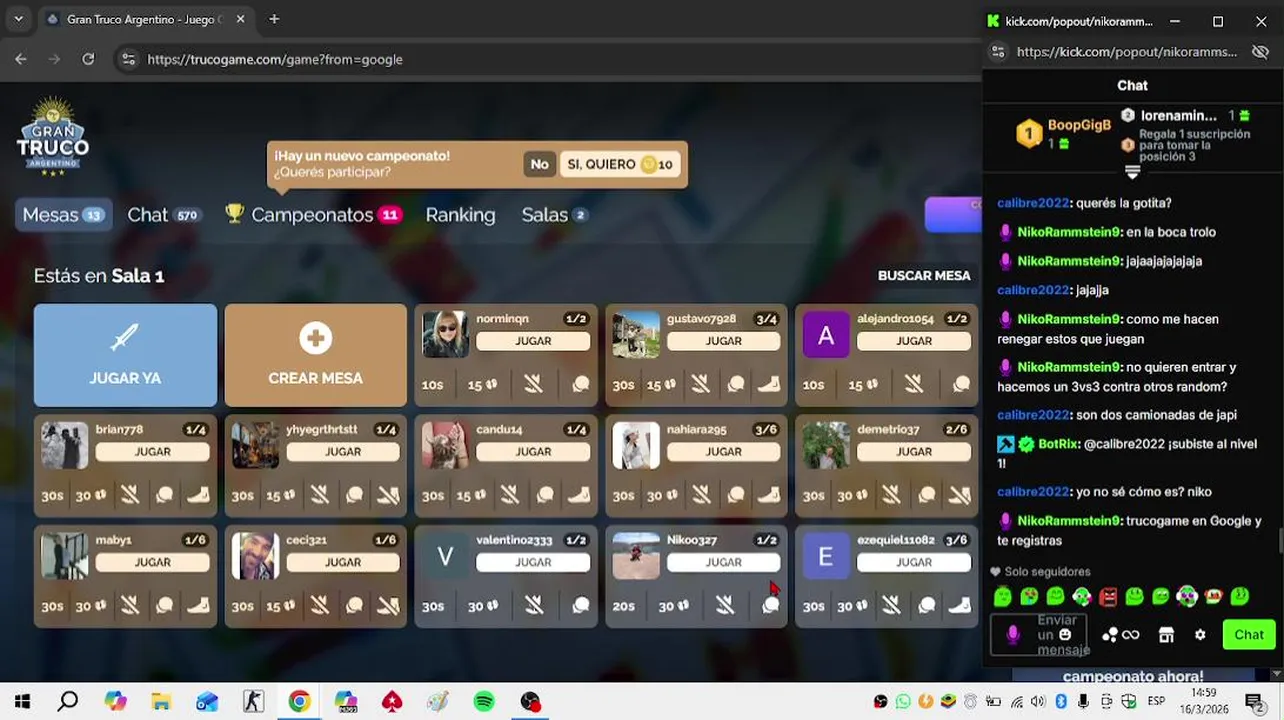Click the Gran Truco Argentino logo
Viewport: 1284px width, 720px height.
pos(53,137)
